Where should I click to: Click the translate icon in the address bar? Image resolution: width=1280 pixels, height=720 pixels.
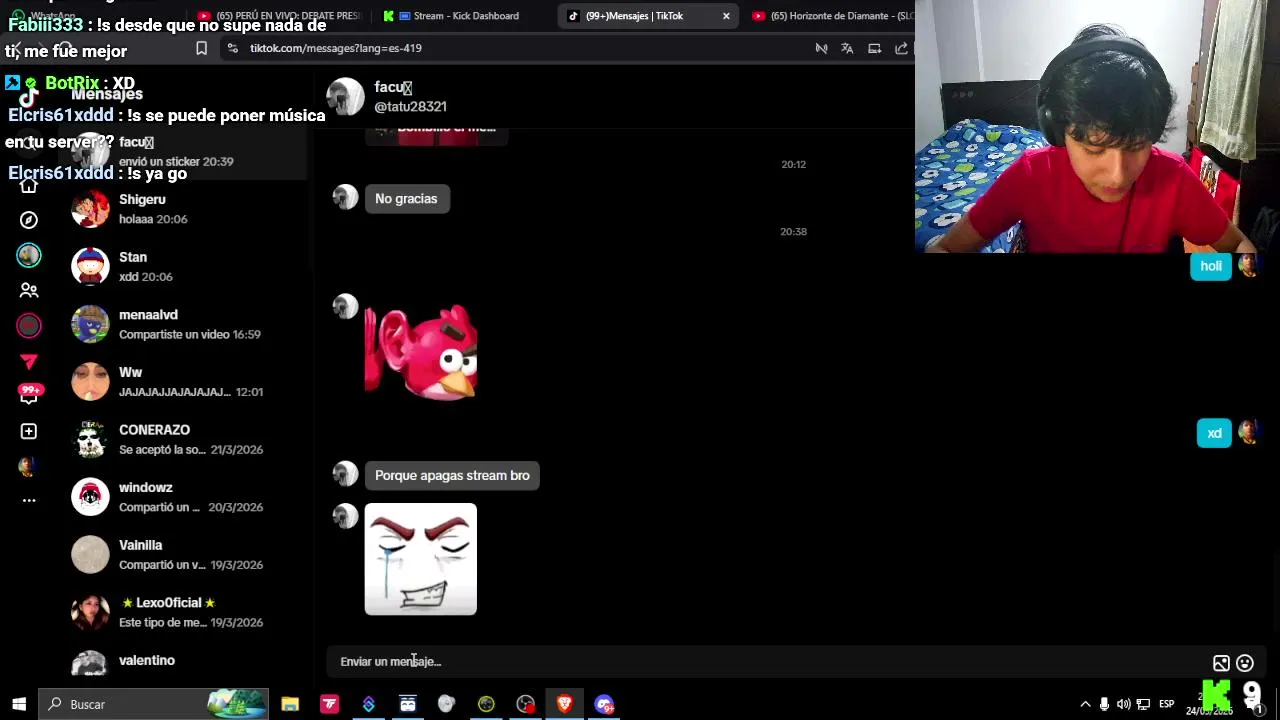point(847,48)
